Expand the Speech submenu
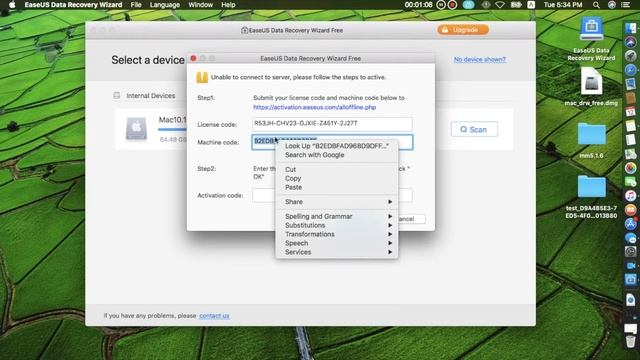The image size is (640, 360). click(x=337, y=243)
